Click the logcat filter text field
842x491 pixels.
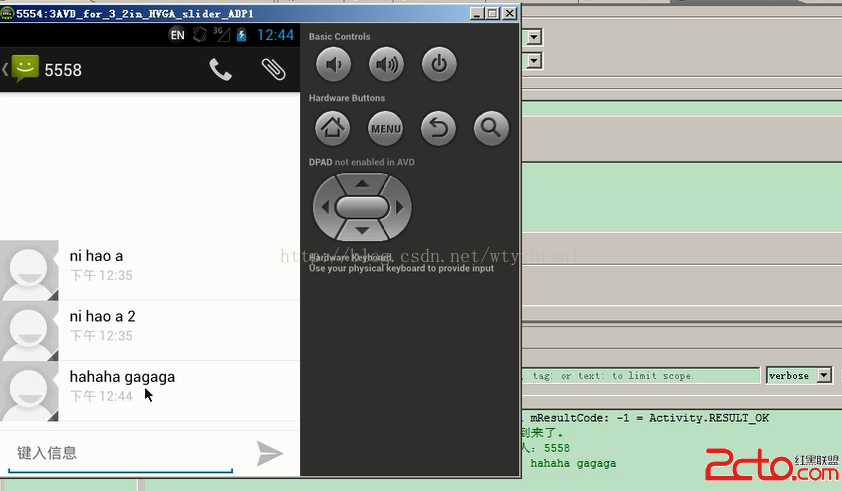[641, 376]
